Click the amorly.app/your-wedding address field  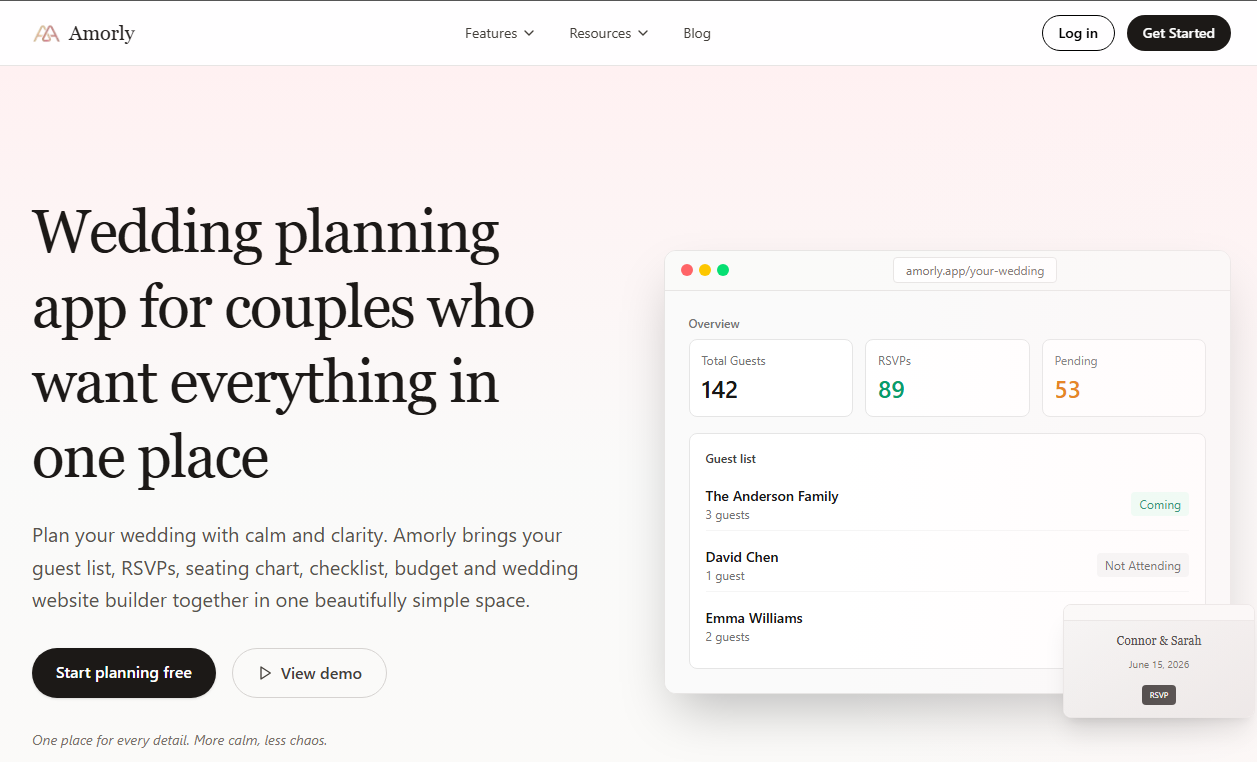pyautogui.click(x=975, y=270)
